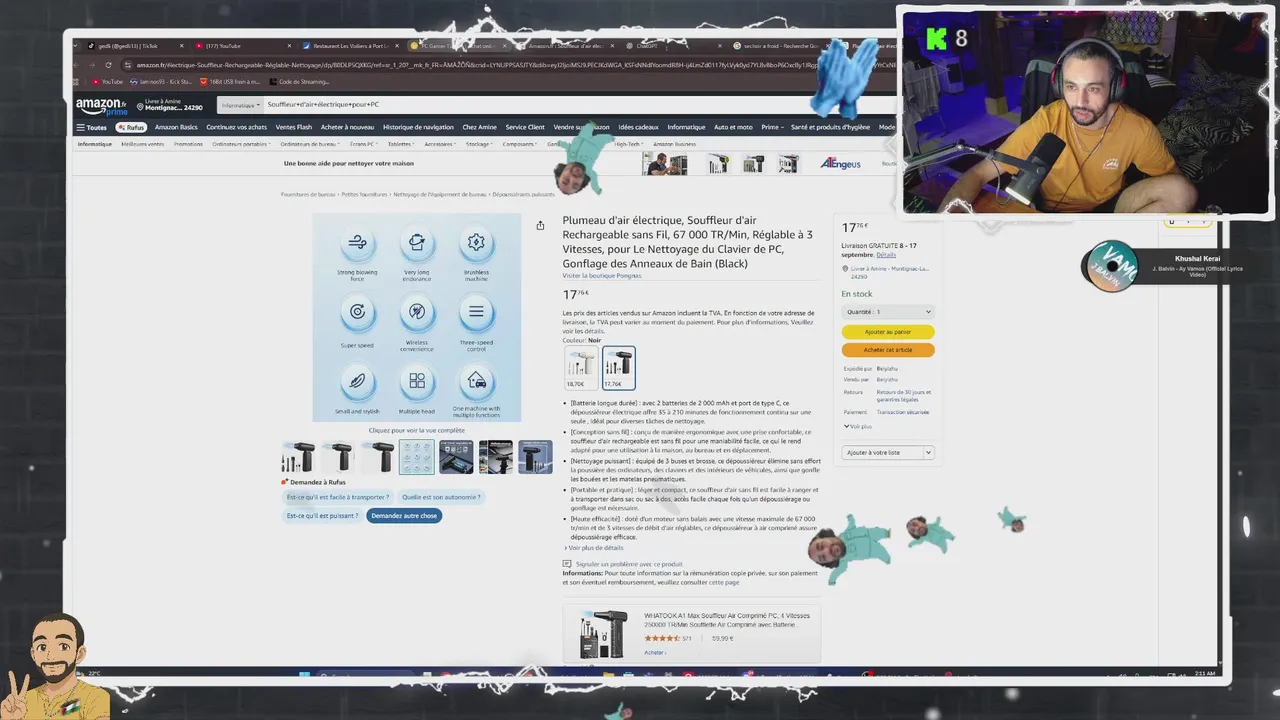The height and width of the screenshot is (720, 1280).
Task: Expand Ordinateurs de bureau subnav dropdown
Action: click(x=311, y=144)
